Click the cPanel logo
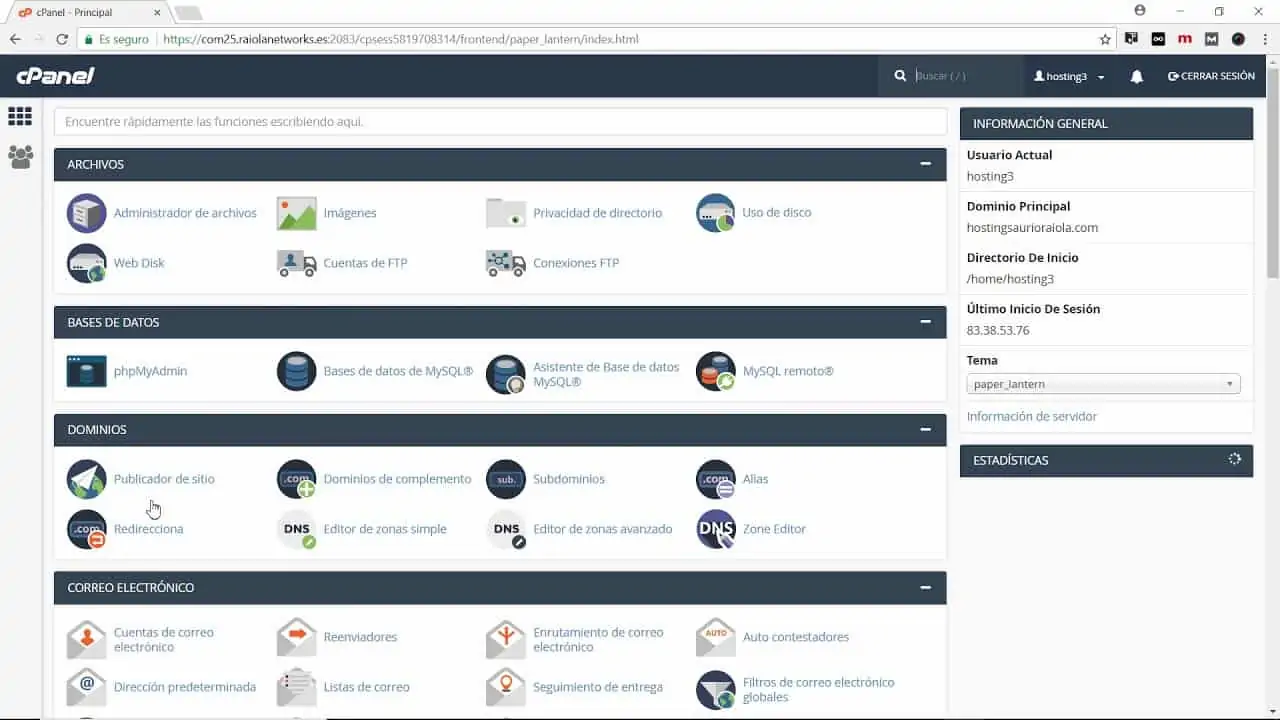This screenshot has height=720, width=1280. point(55,76)
